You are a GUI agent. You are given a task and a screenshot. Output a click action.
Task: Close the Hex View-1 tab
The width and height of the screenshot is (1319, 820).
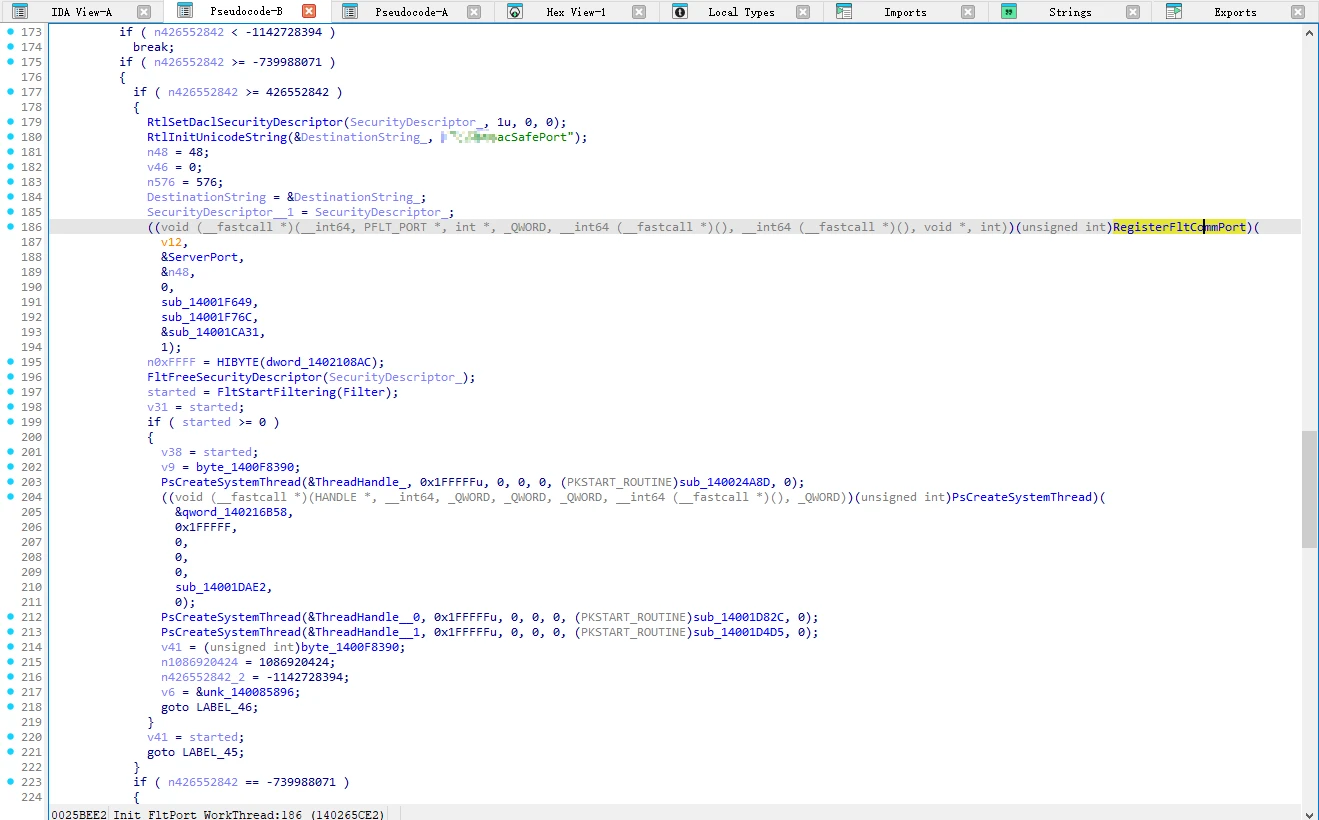pos(638,12)
